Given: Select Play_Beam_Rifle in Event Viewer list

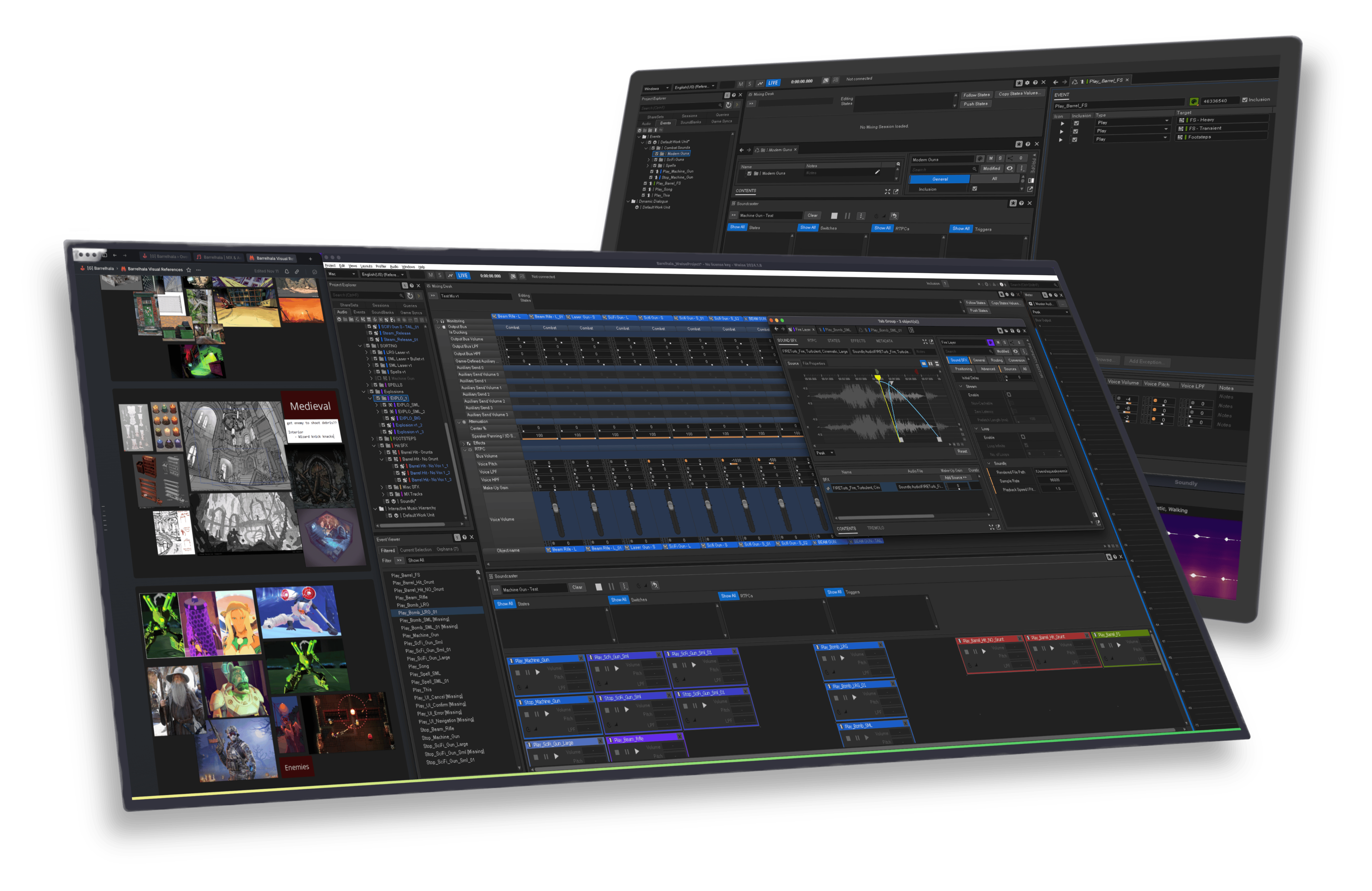Looking at the screenshot, I should click(x=411, y=598).
